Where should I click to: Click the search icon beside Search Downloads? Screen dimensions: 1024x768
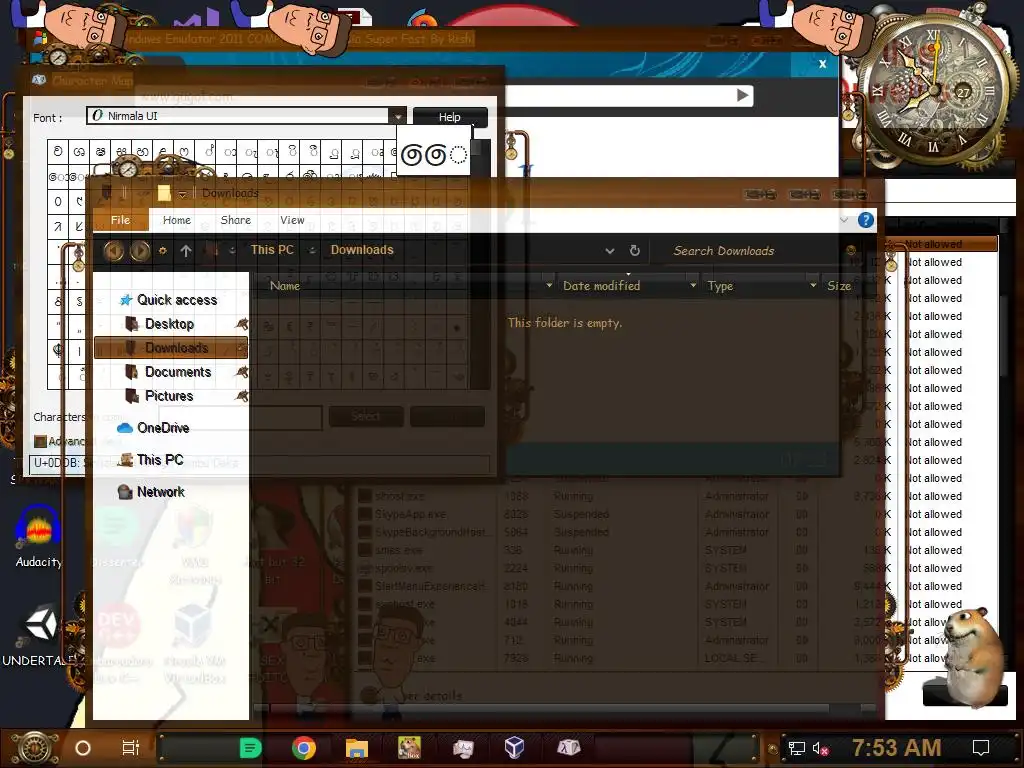(x=850, y=250)
